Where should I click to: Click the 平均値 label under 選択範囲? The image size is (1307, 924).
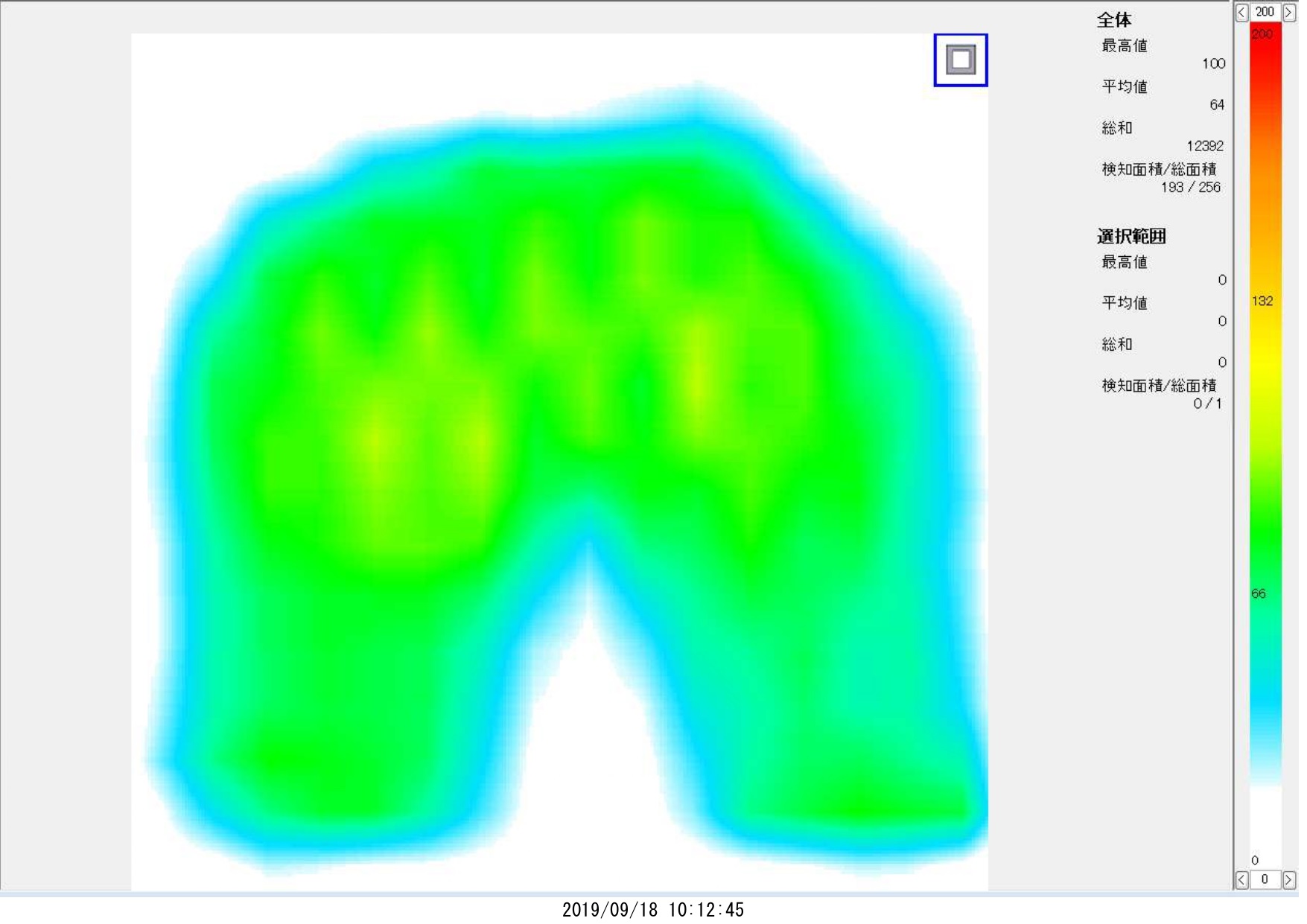(1125, 303)
